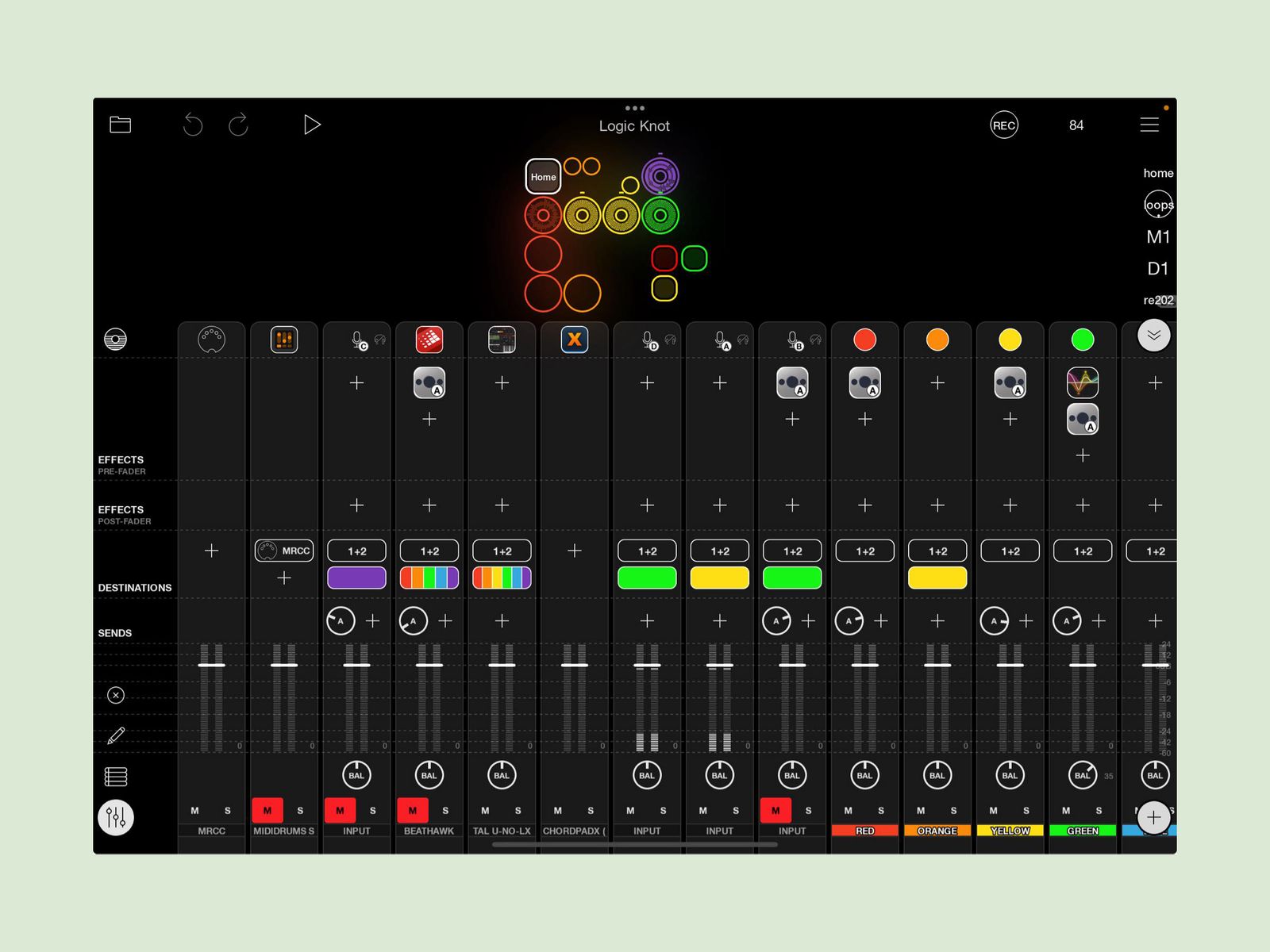Redo the last action
Screen dimensions: 1270x952
click(238, 125)
